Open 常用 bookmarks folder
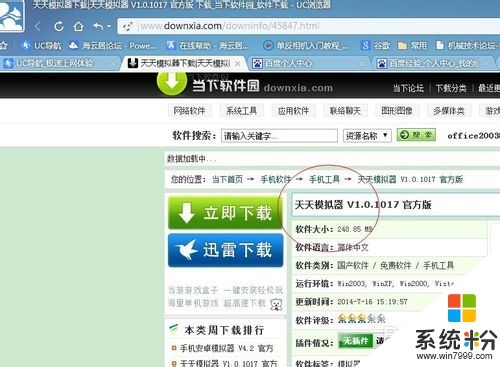Screen dimensions: 500x367 412,45
